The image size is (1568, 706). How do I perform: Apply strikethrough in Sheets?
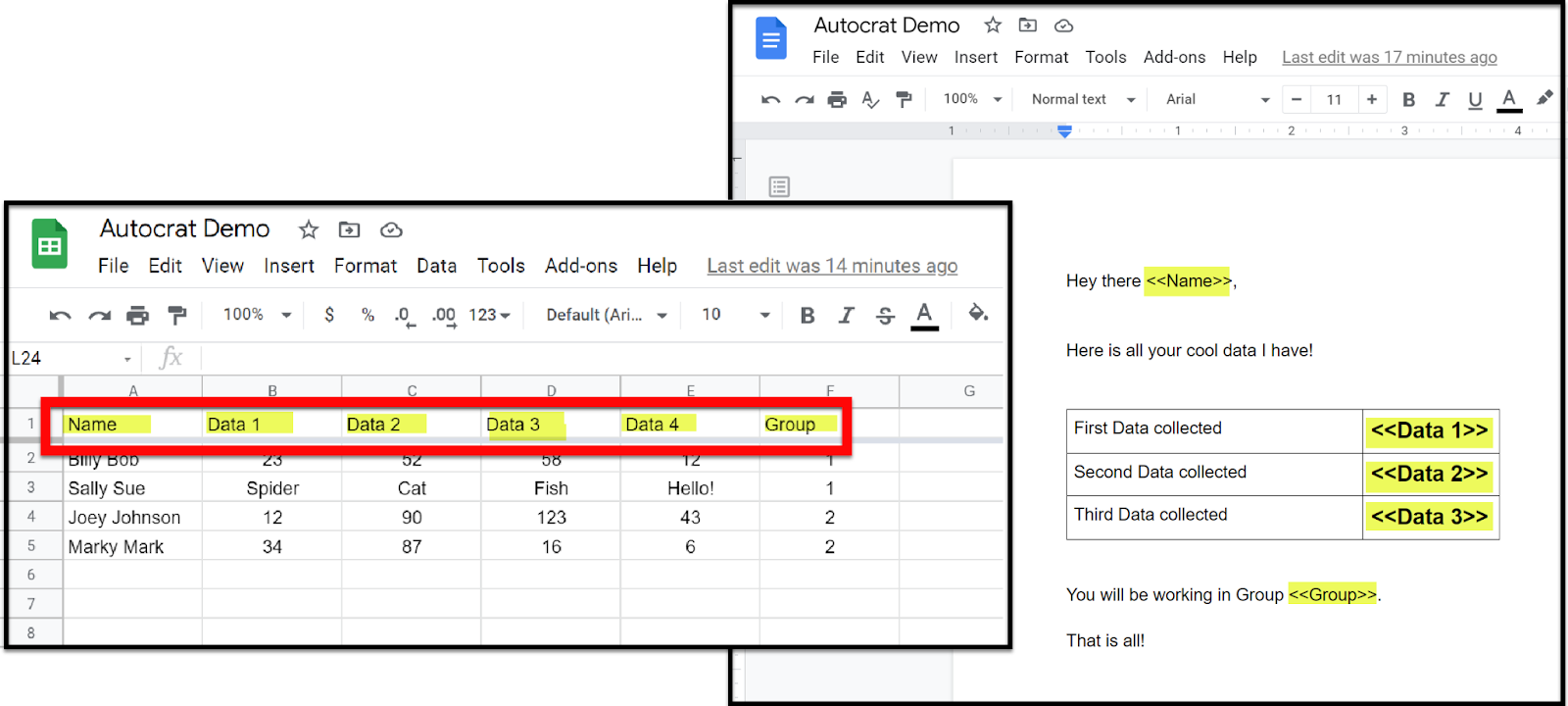pyautogui.click(x=886, y=315)
